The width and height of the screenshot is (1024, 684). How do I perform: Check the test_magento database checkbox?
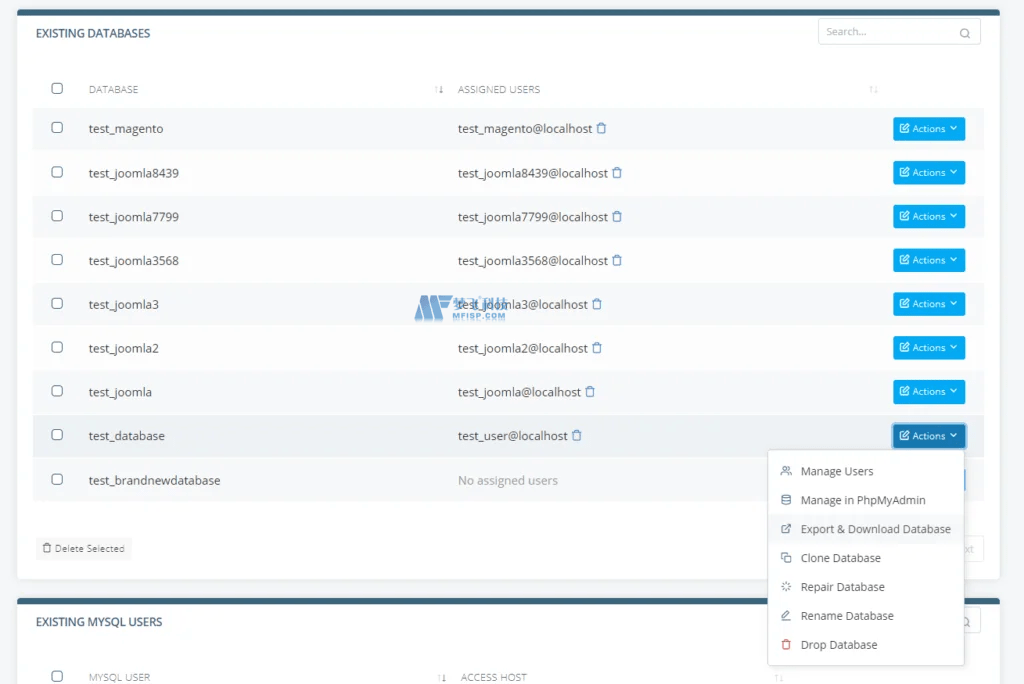57,128
